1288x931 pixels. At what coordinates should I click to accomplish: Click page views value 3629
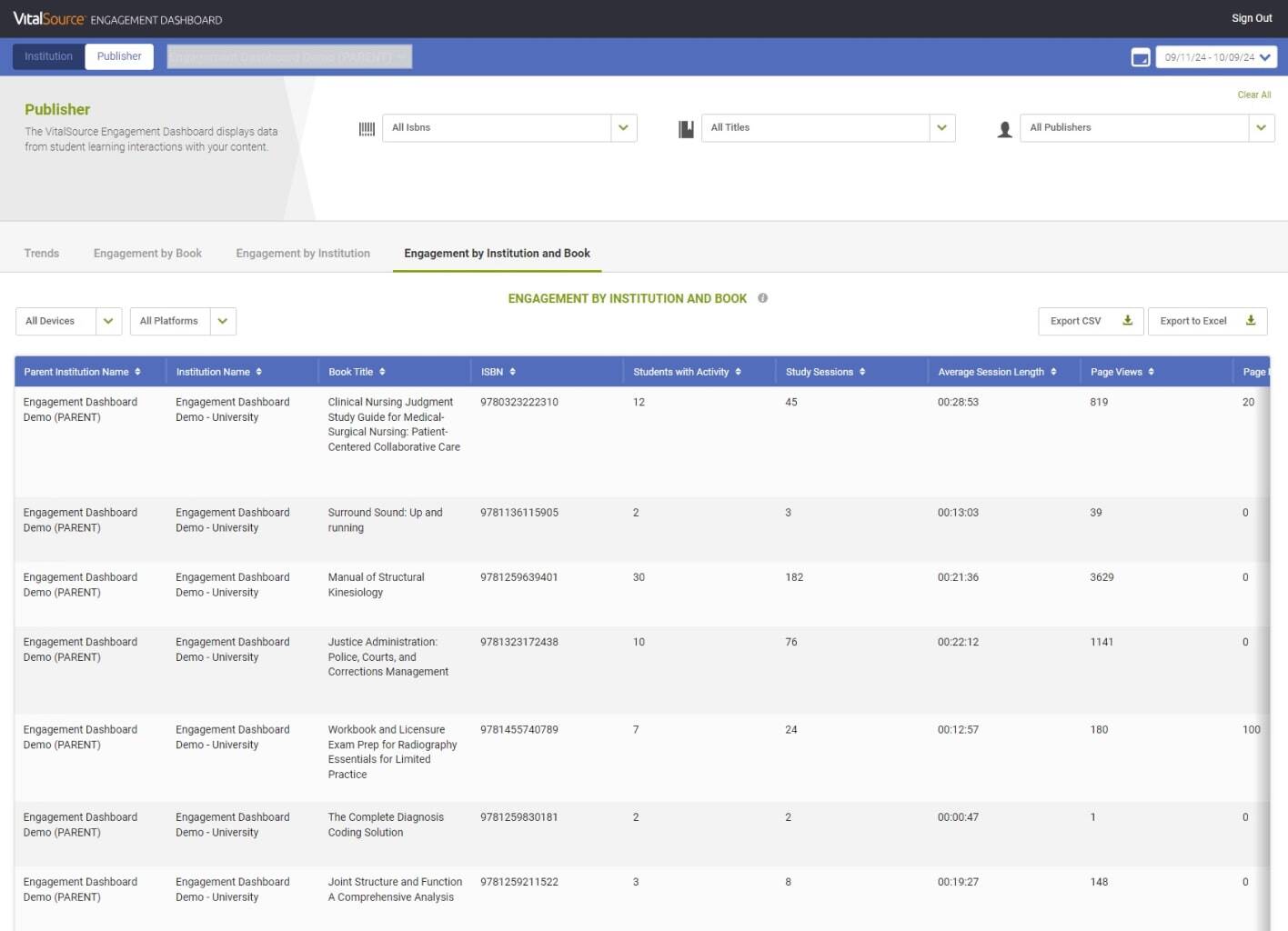1102,577
